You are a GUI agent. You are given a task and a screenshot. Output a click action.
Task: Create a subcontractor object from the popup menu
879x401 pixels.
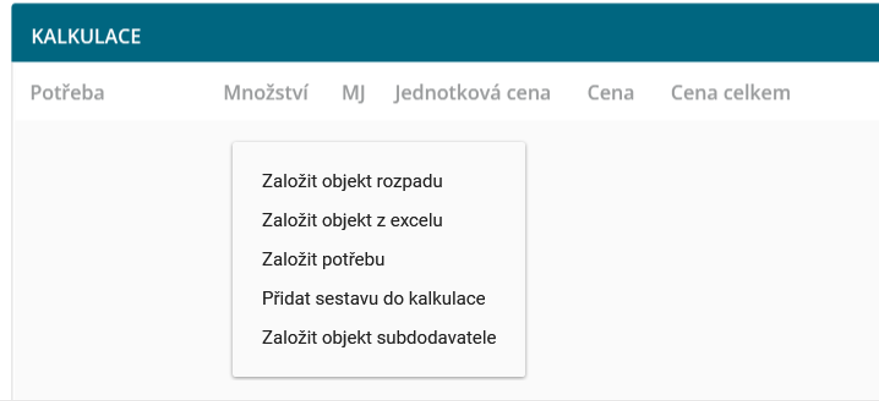[x=378, y=337]
